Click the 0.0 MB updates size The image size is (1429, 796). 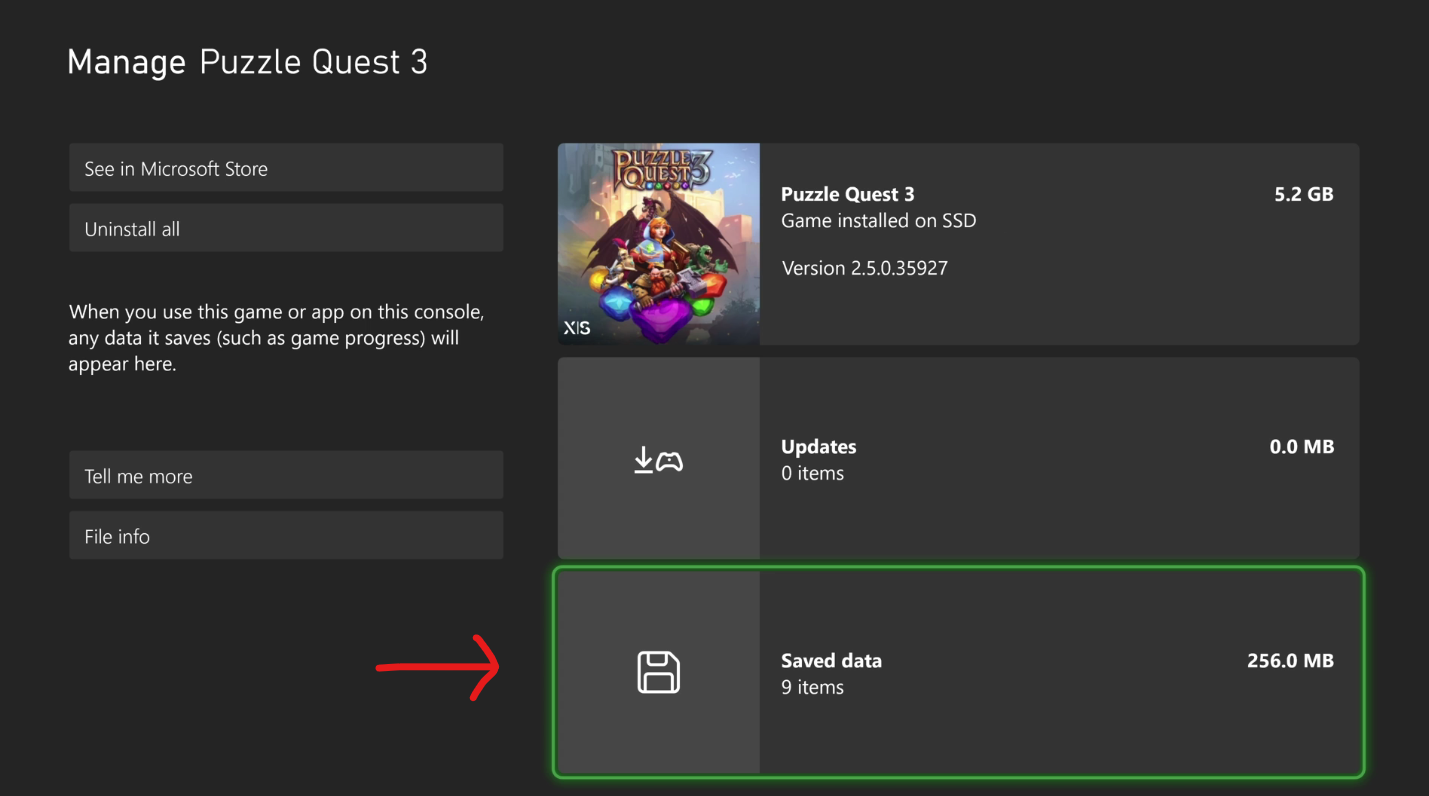(x=1302, y=446)
